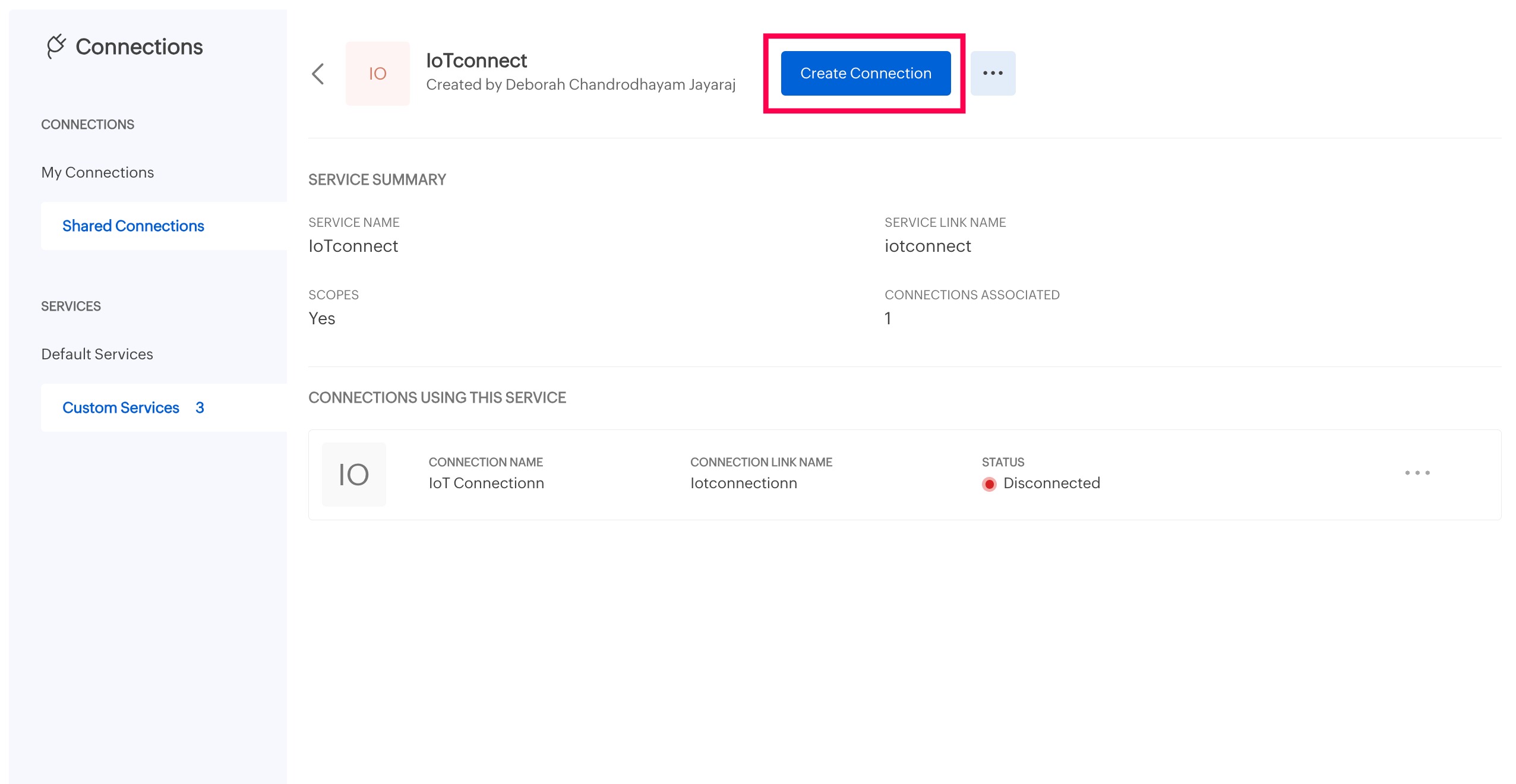Open My Connections in sidebar
Image resolution: width=1516 pixels, height=784 pixels.
[x=97, y=172]
